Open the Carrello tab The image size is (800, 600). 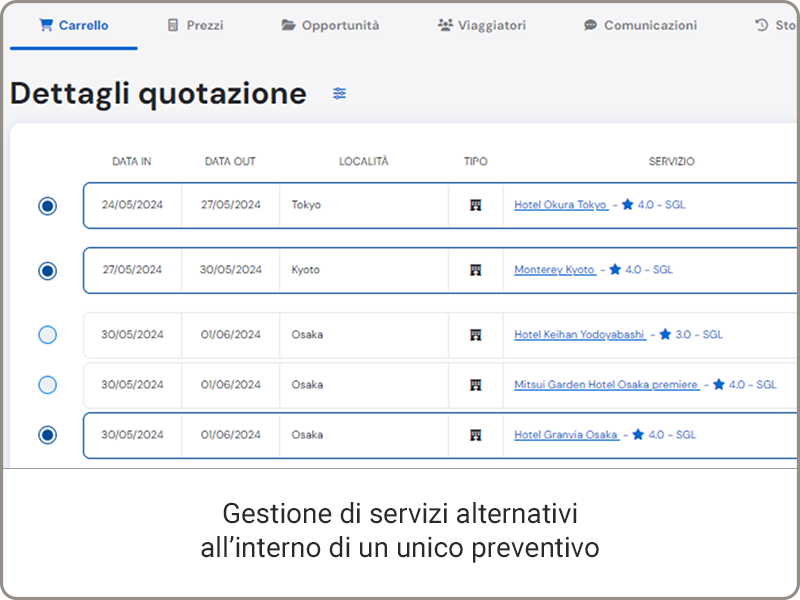[73, 25]
